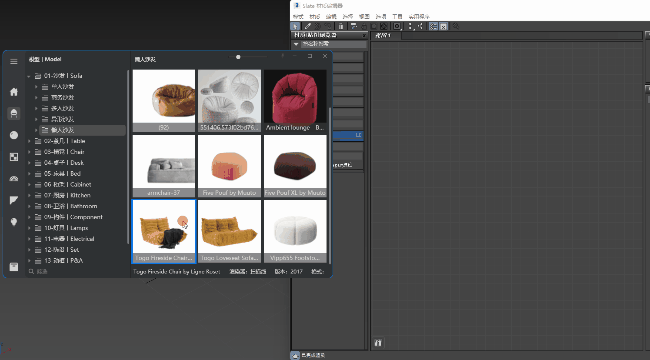Image resolution: width=650 pixels, height=360 pixels.
Task: Open the 视图 (View) menu in Slate
Action: (x=364, y=17)
